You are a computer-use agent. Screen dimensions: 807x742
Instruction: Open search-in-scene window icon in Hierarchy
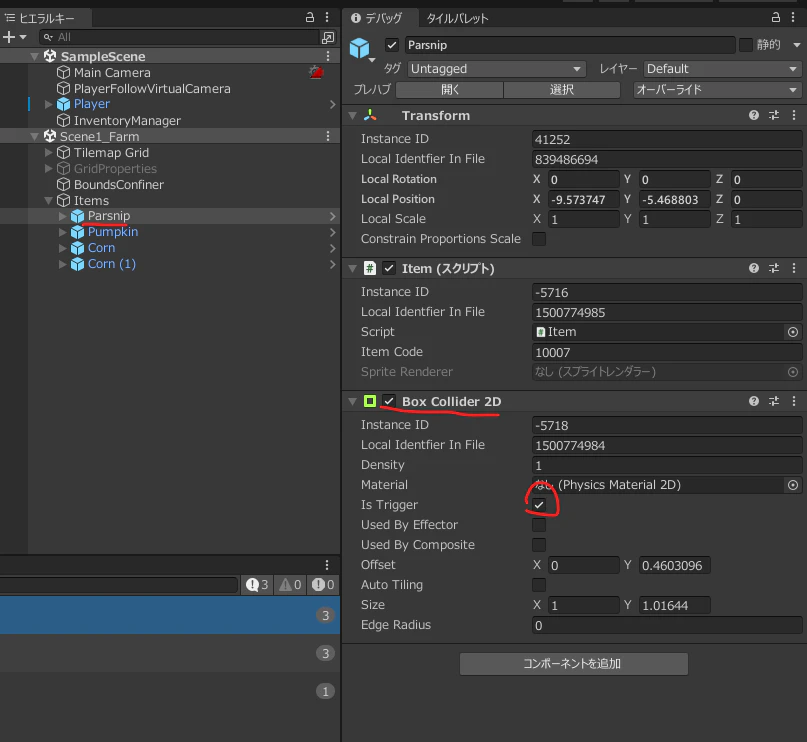pos(328,37)
